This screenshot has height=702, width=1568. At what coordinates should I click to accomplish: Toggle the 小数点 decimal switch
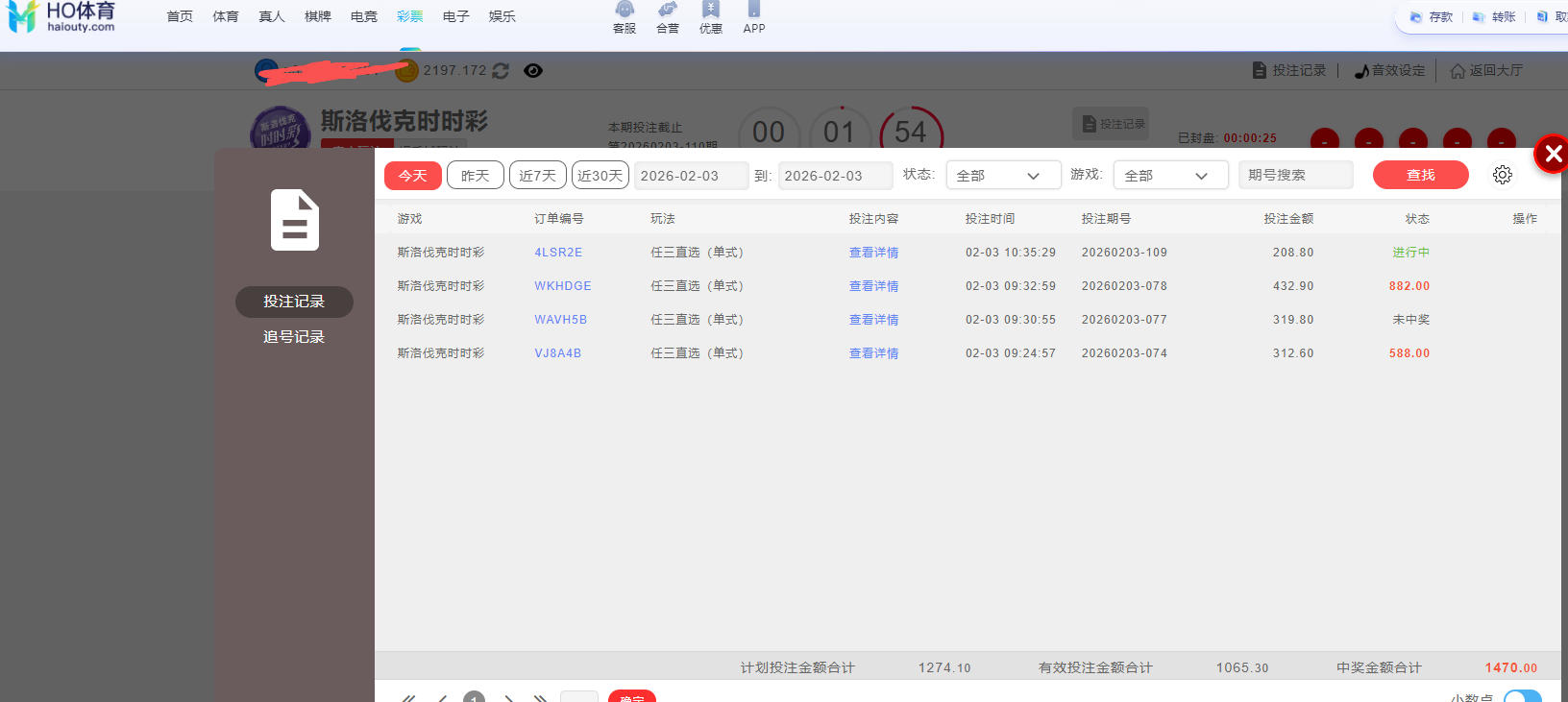point(1522,695)
